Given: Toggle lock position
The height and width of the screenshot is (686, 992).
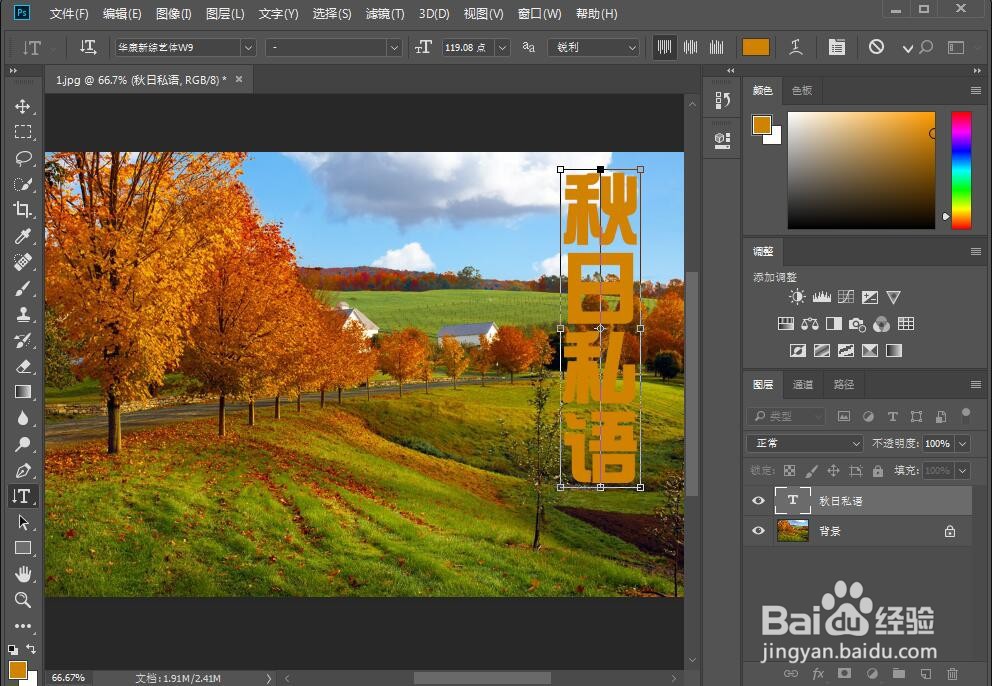Looking at the screenshot, I should point(833,470).
